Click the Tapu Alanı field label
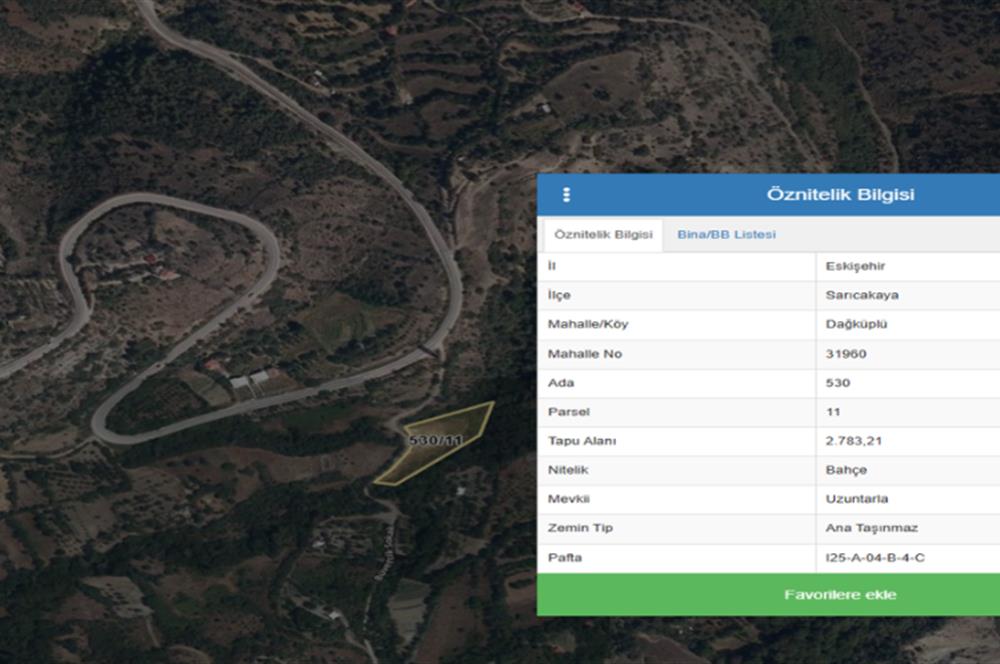 [582, 441]
